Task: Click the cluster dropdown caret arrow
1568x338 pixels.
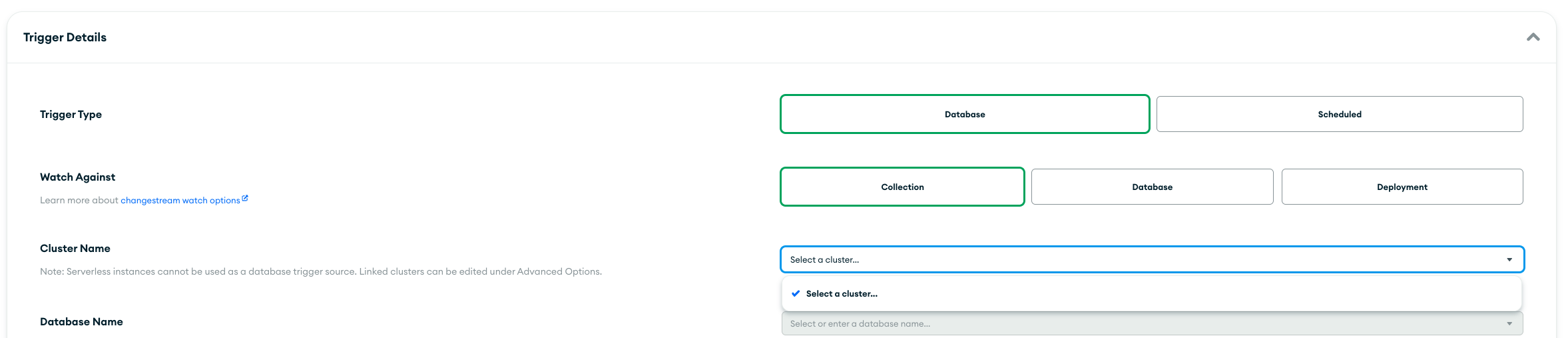Action: pyautogui.click(x=1509, y=259)
